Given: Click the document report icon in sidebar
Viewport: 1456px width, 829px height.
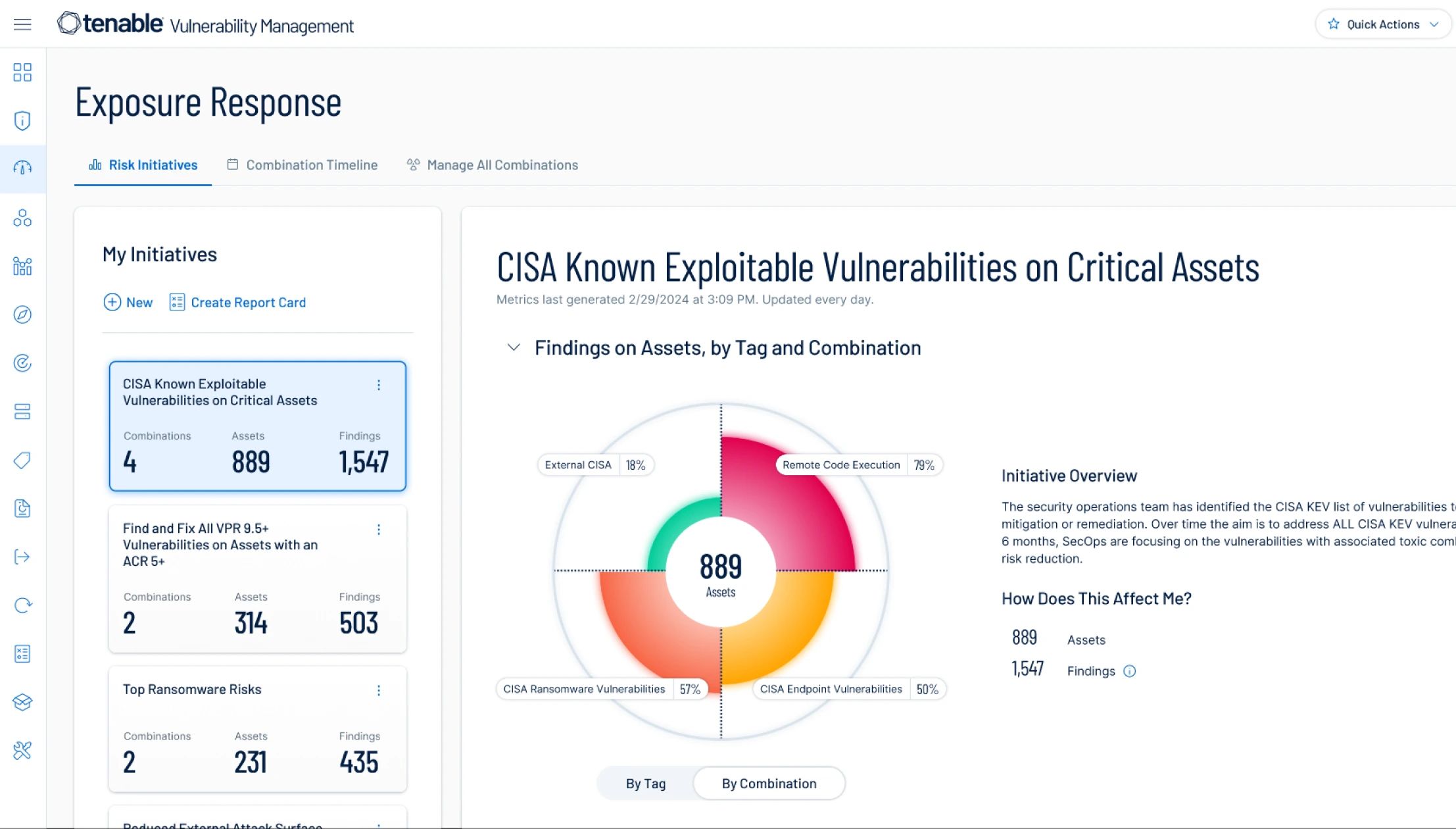Looking at the screenshot, I should (22, 509).
